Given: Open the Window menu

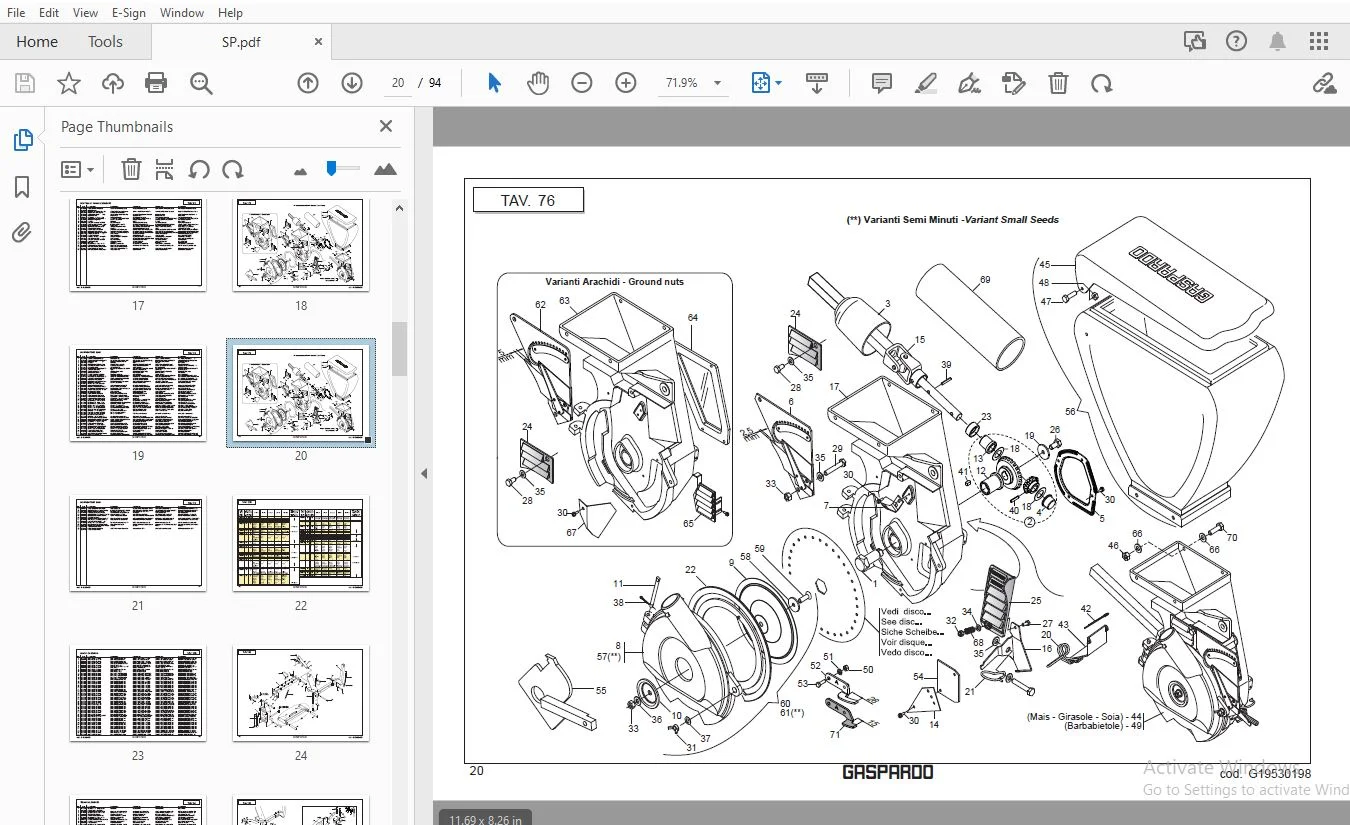Looking at the screenshot, I should (x=182, y=12).
